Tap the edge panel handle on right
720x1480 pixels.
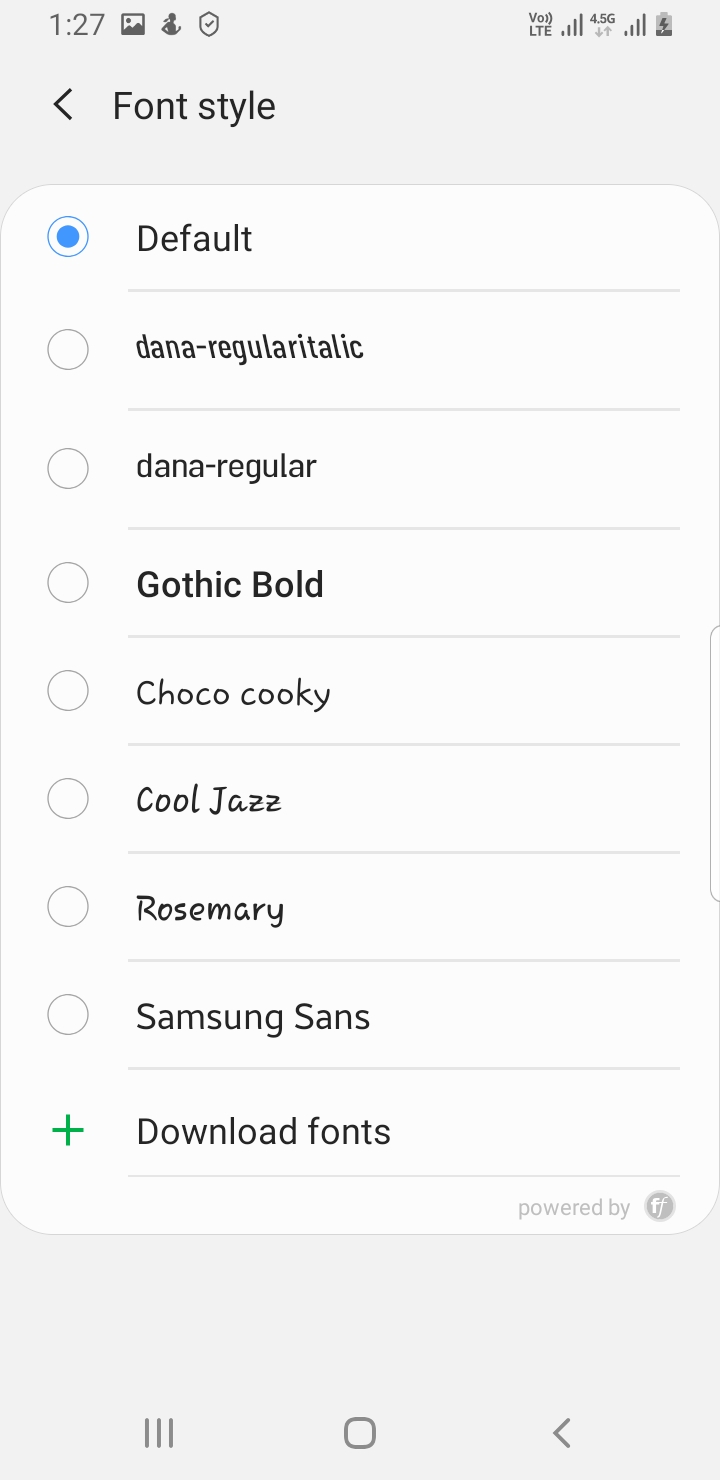[714, 764]
